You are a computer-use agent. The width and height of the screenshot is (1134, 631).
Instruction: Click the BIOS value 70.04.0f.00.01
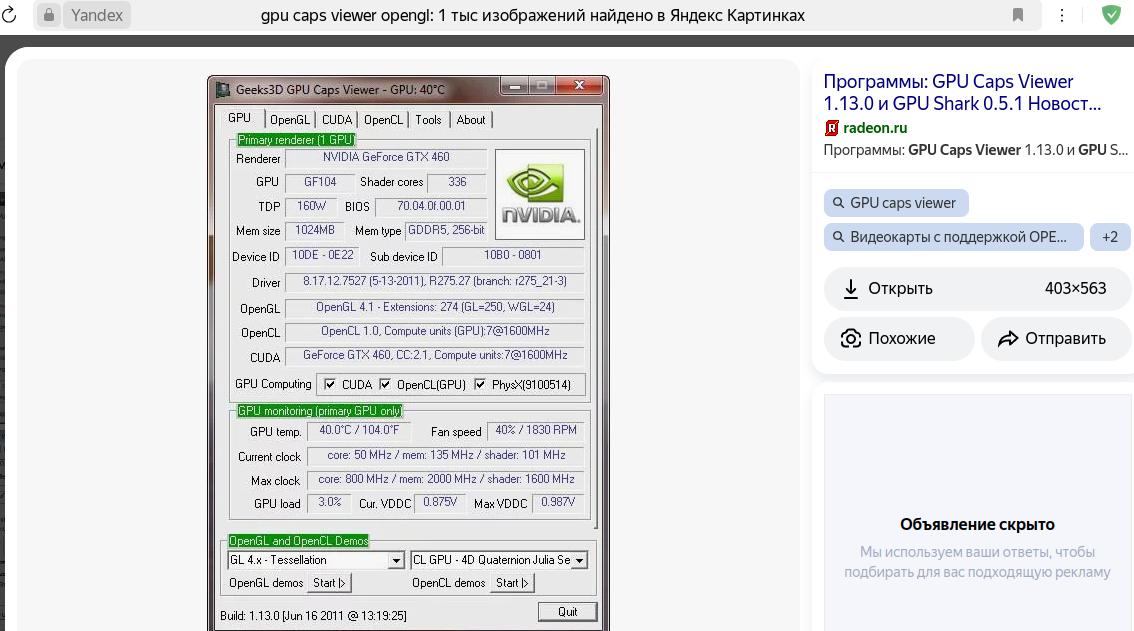431,207
